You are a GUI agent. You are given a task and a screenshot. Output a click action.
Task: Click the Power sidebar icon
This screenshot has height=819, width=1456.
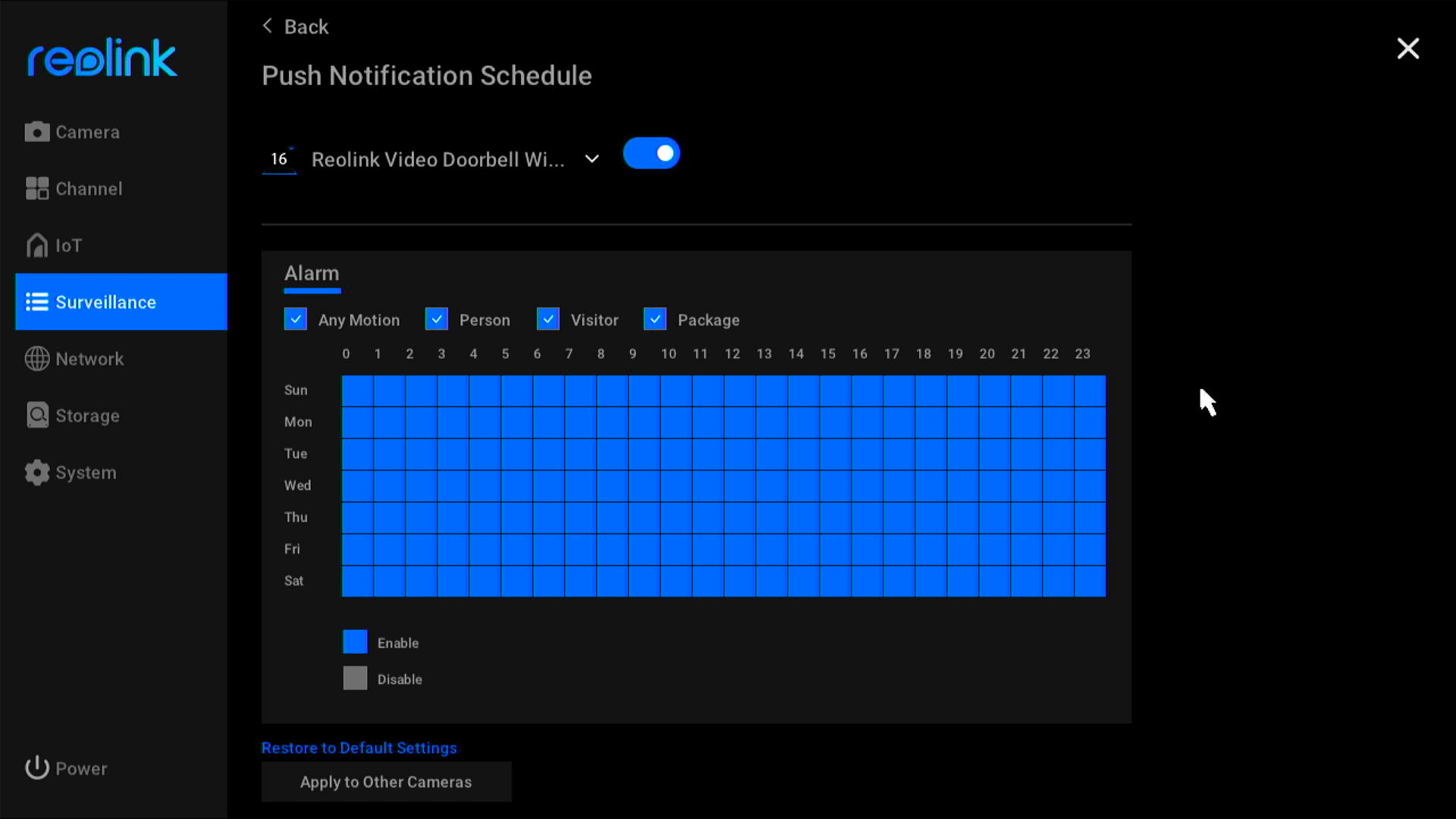tap(36, 768)
